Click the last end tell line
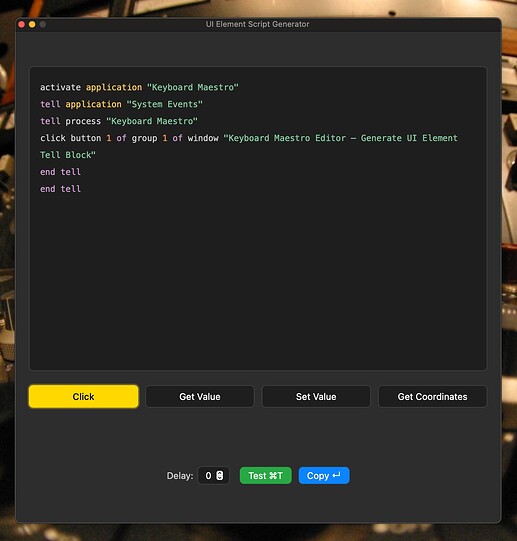This screenshot has width=517, height=541. [60, 189]
